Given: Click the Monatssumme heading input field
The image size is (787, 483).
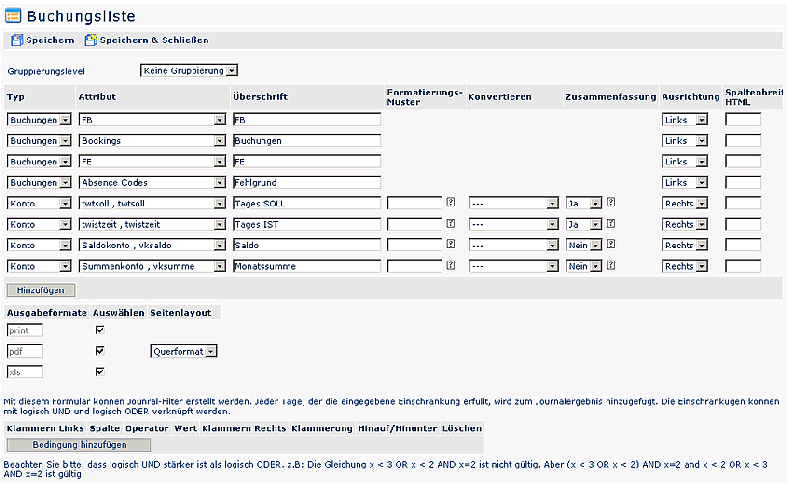Looking at the screenshot, I should (306, 266).
